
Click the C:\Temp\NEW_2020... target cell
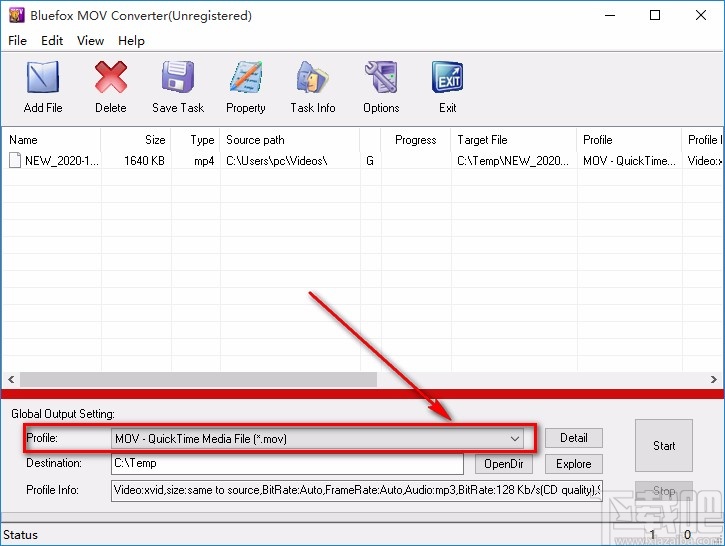[x=513, y=161]
